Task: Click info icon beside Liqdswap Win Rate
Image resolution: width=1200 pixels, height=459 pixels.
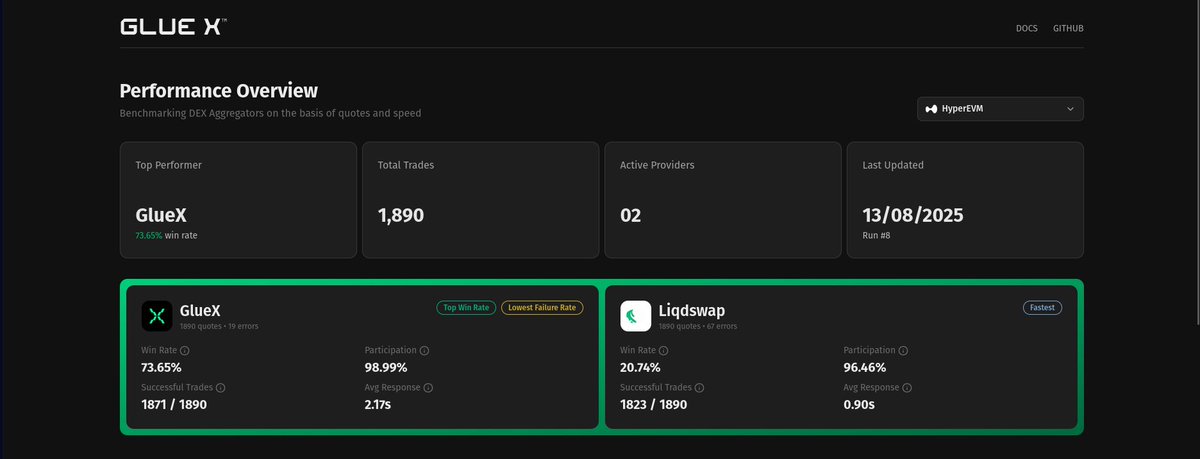Action: click(x=664, y=351)
